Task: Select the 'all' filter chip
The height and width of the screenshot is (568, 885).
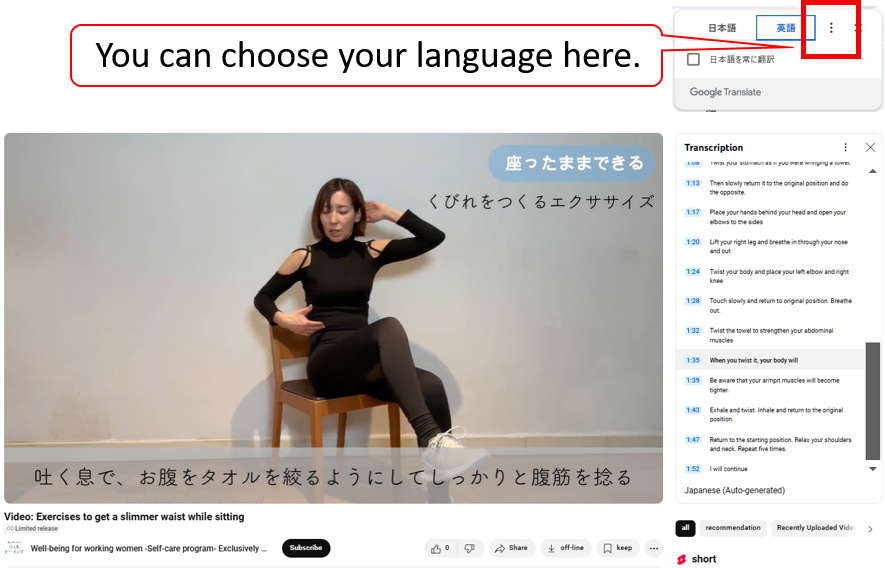Action: (685, 528)
